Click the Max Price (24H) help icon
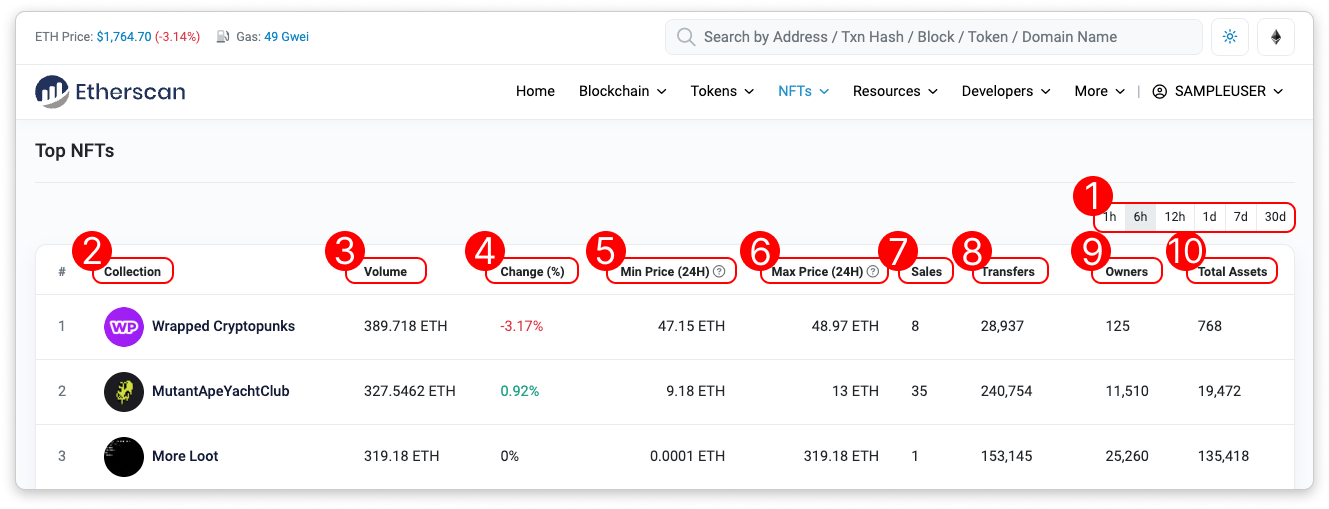Viewport: 1329px width, 509px height. 873,271
